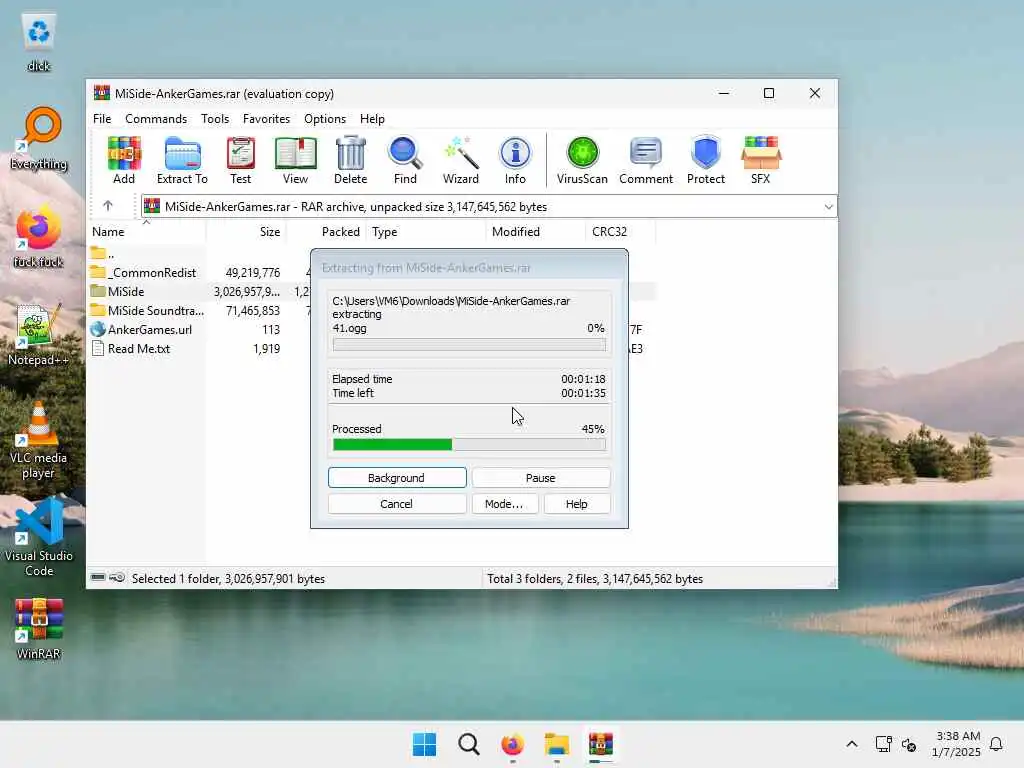Sort by Type column header
Viewport: 1024px width, 768px height.
pyautogui.click(x=426, y=232)
